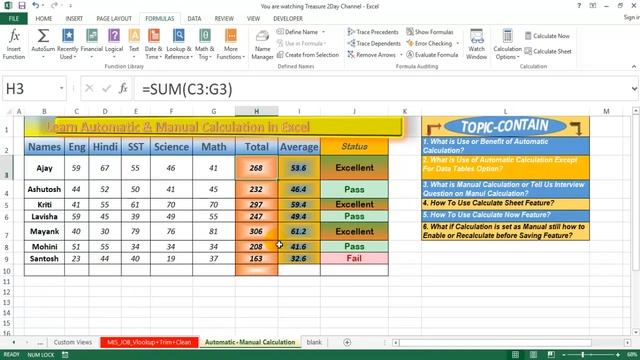Add a new sheet with plus button
The image size is (640, 360).
pos(347,342)
